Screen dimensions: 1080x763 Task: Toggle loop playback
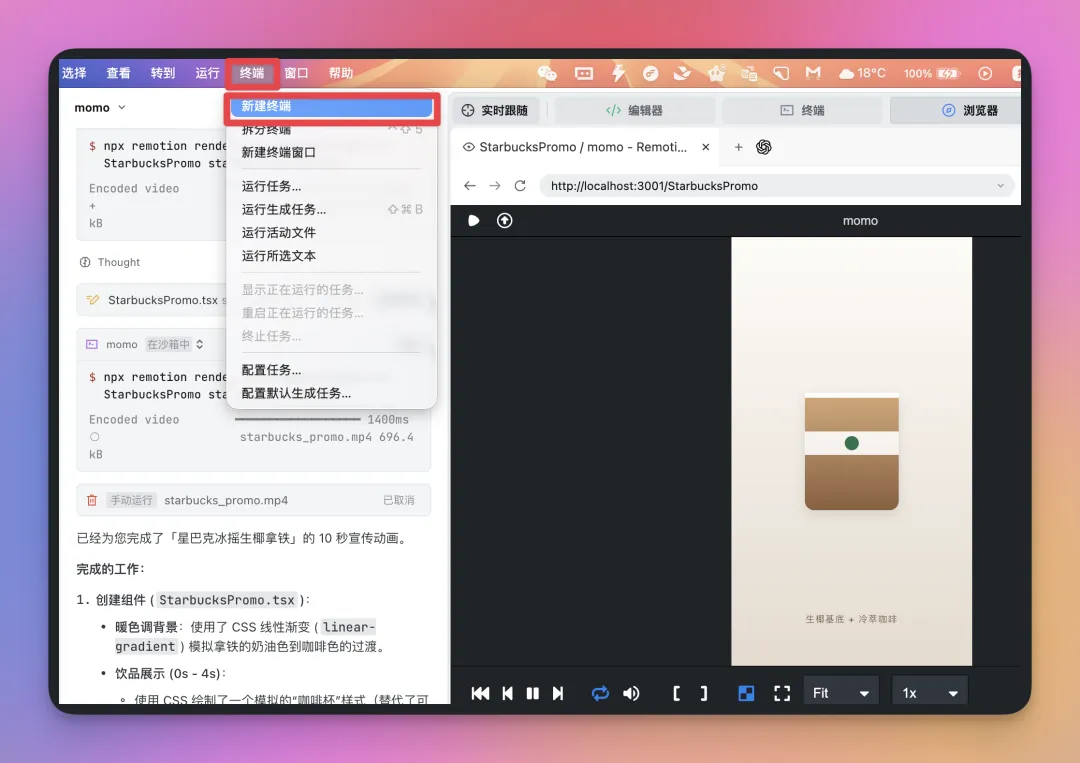[x=600, y=693]
